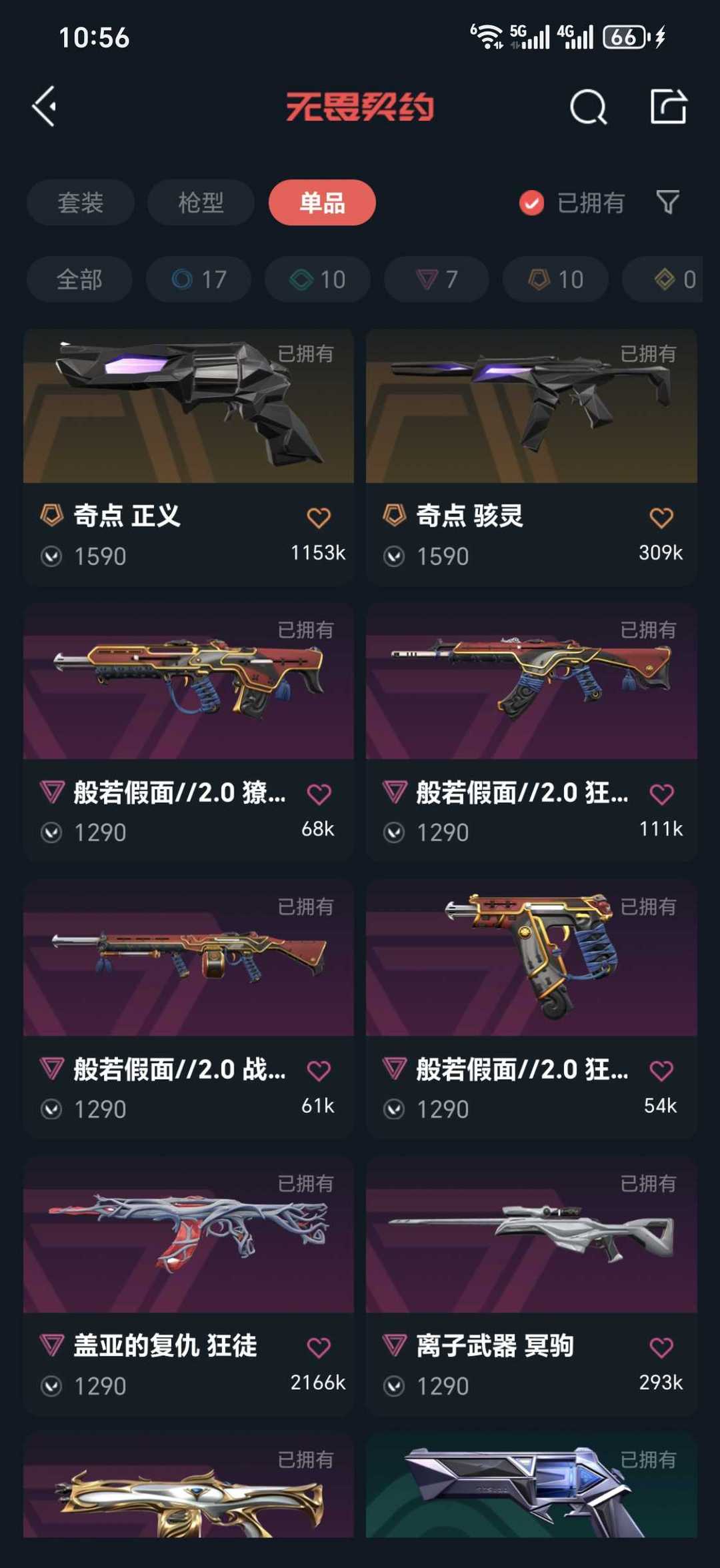Screen dimensions: 720x1568
Task: Select the green tier filter showing 10
Action: [x=317, y=279]
